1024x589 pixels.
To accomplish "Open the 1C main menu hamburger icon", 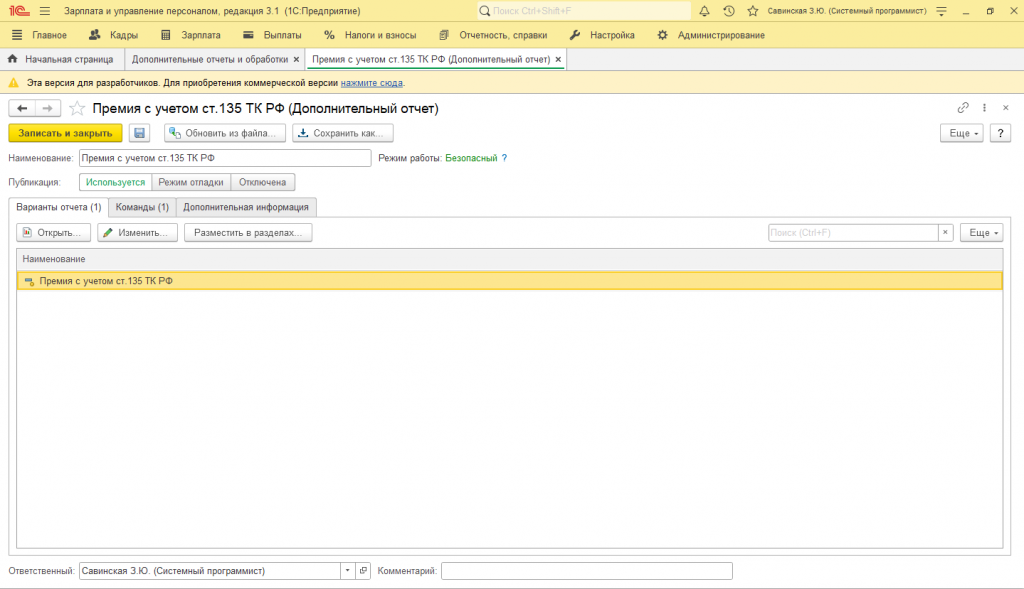I will point(44,11).
